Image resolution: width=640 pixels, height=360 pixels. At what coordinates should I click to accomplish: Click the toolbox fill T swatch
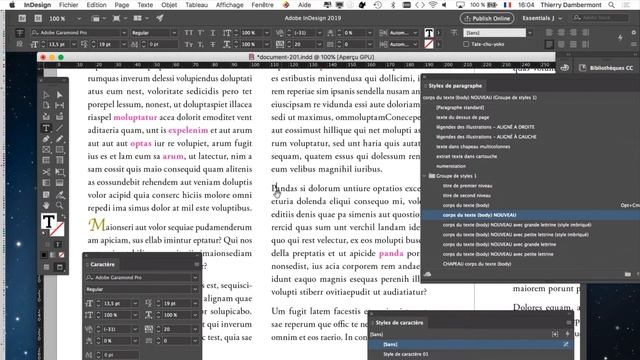[49, 221]
